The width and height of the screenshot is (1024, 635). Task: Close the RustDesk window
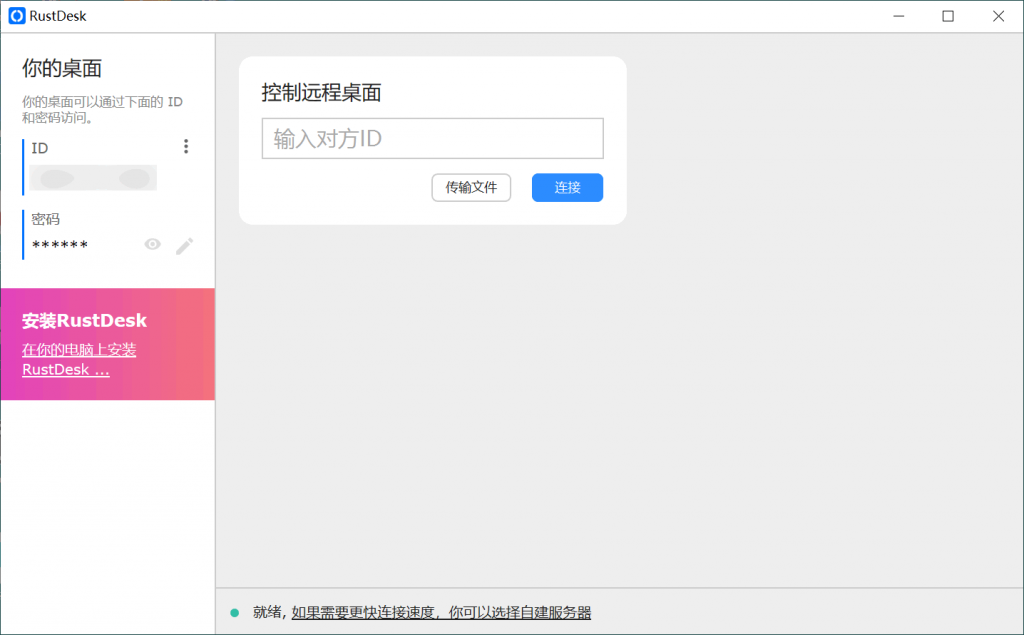coord(999,16)
